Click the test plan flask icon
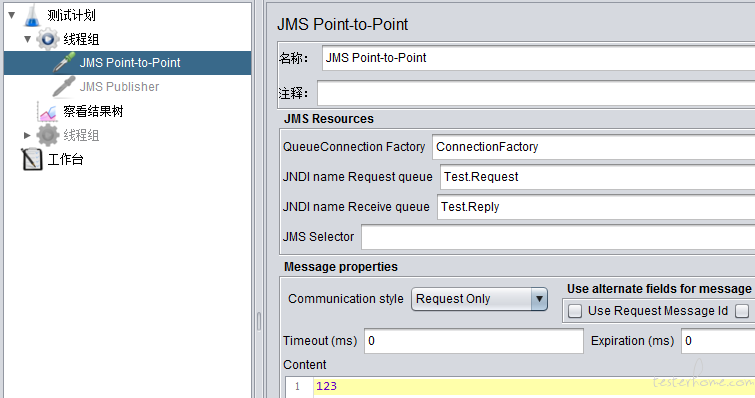755x398 pixels. click(32, 15)
